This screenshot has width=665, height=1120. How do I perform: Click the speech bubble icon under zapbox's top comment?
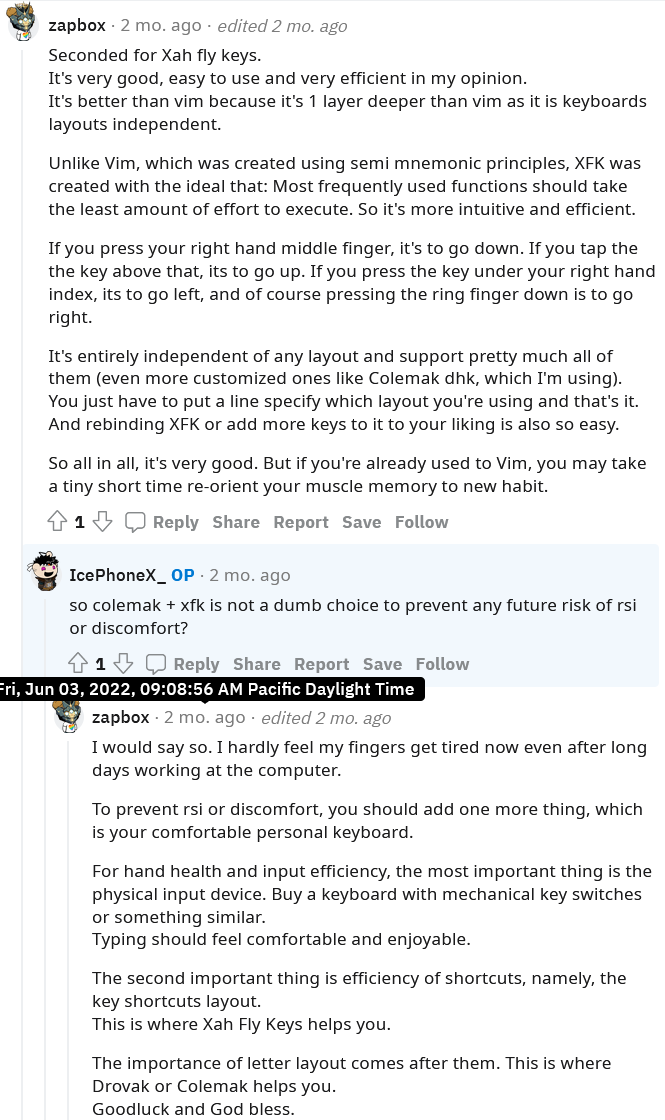pos(135,522)
